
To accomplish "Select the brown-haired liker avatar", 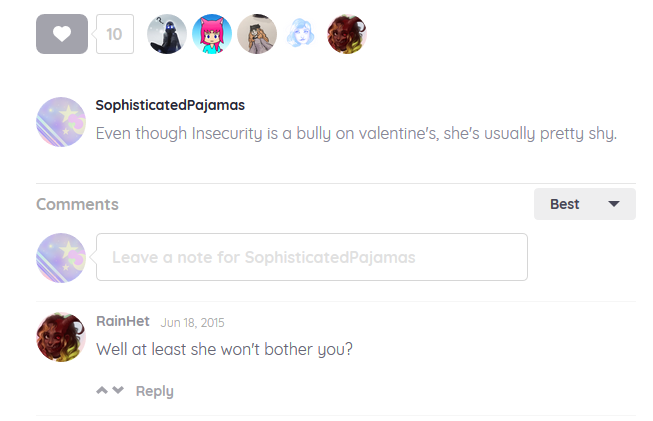I will (x=257, y=34).
